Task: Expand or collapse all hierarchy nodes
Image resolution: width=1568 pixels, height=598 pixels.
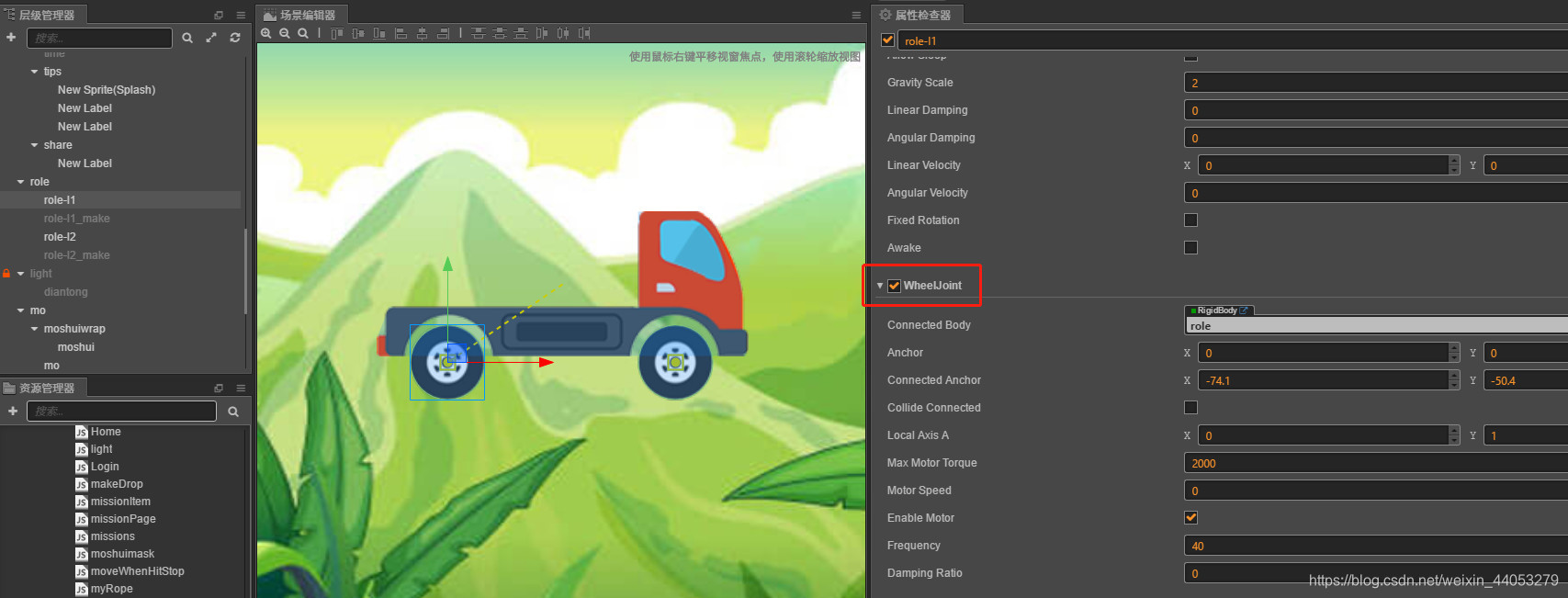Action: [x=211, y=38]
